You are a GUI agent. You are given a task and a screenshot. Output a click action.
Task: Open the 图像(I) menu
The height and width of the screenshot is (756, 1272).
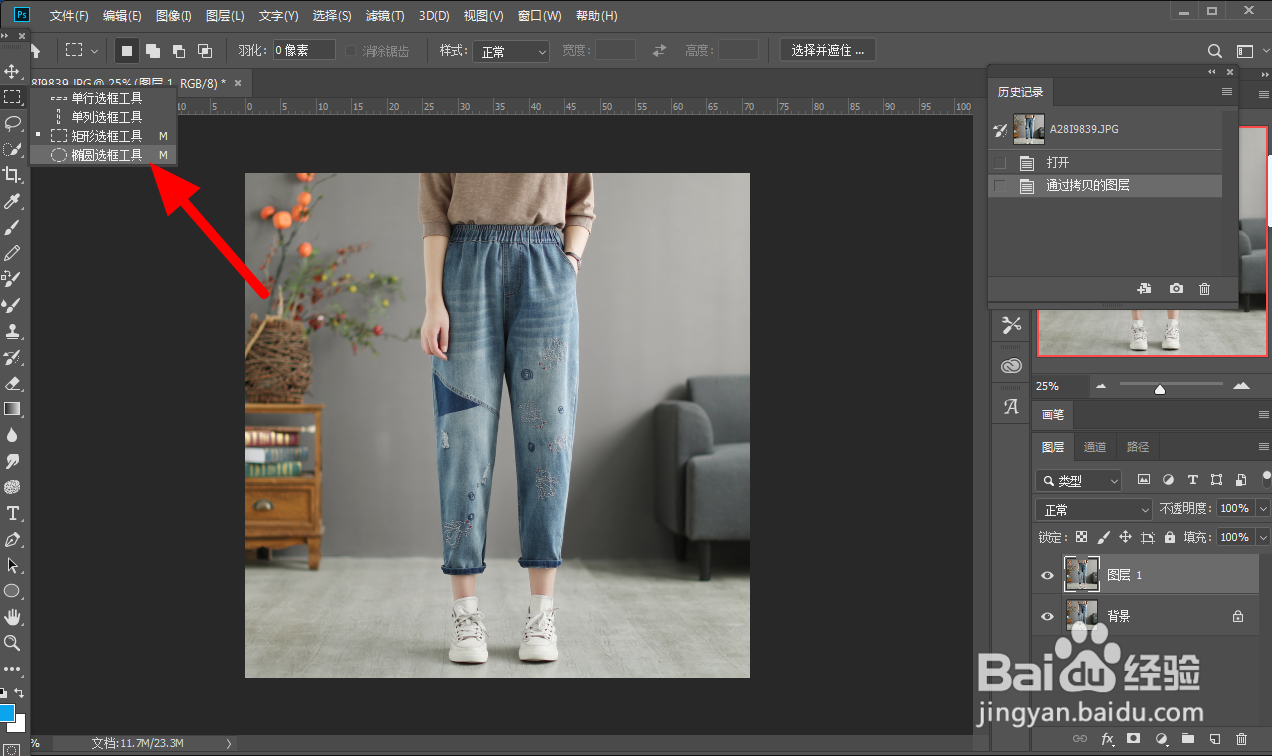173,16
